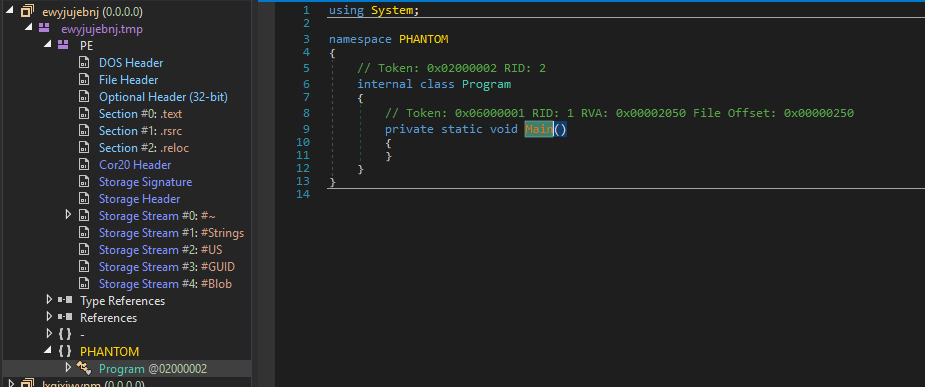Screen dimensions: 925x387
Task: Open the File Header entry
Action: pos(128,80)
